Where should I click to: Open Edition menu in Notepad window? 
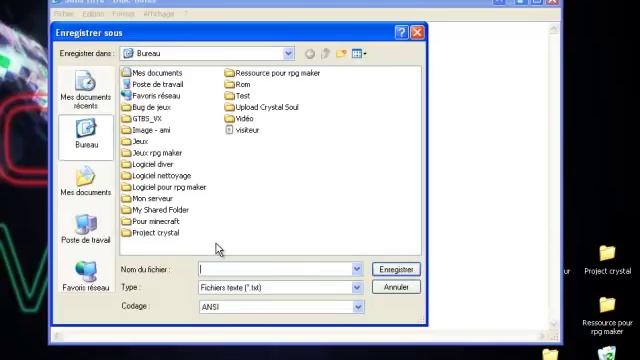(x=93, y=14)
